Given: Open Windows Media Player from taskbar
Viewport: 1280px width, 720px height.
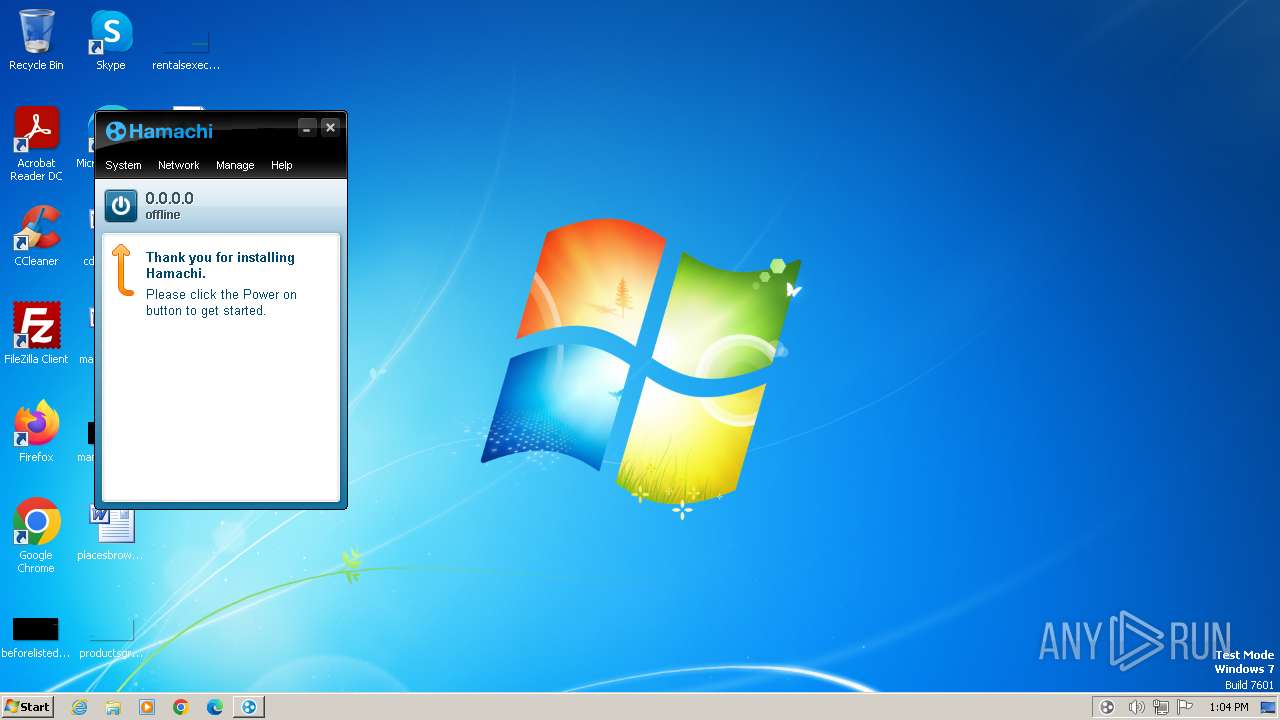Looking at the screenshot, I should click(x=147, y=707).
